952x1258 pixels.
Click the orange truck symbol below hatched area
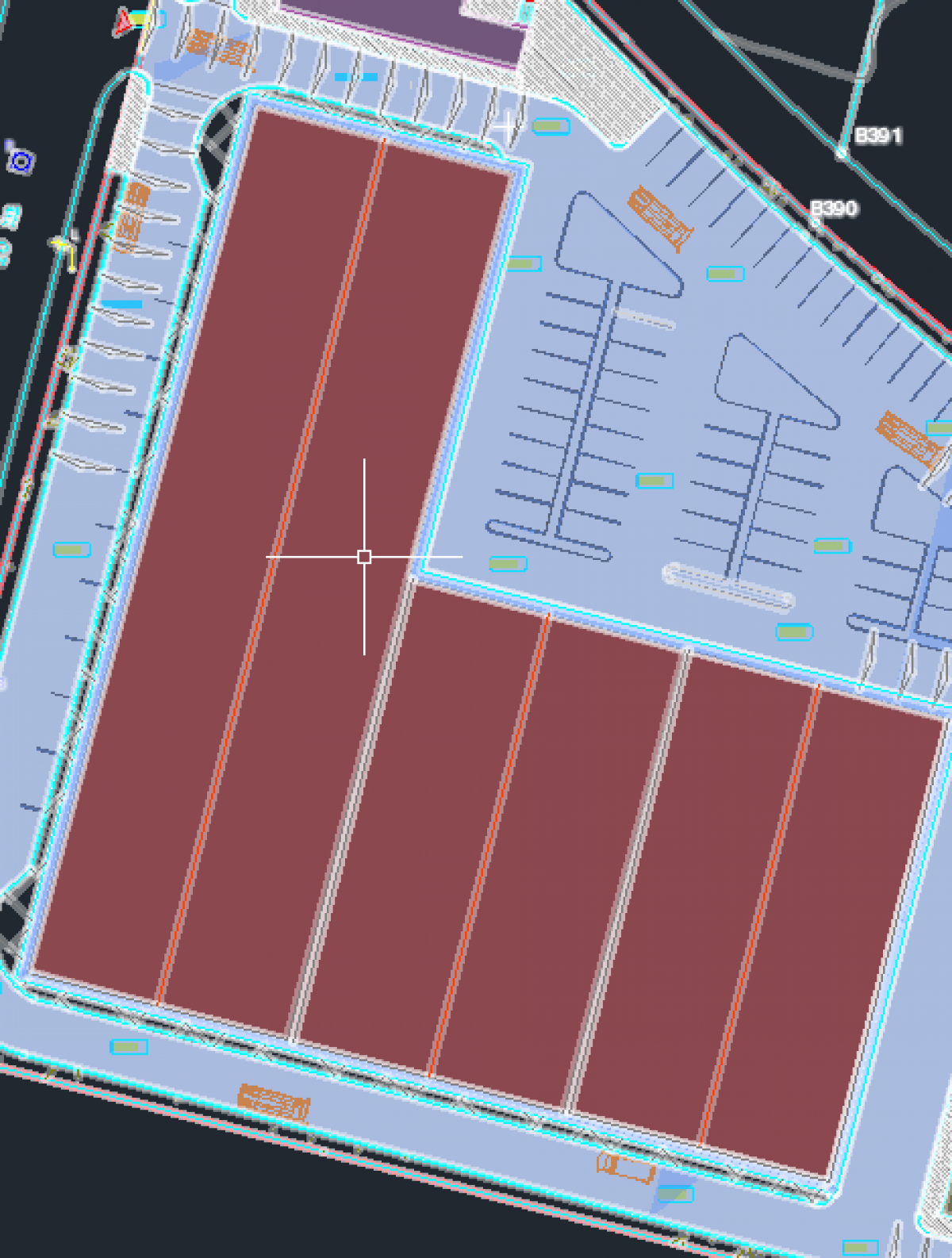point(659,217)
